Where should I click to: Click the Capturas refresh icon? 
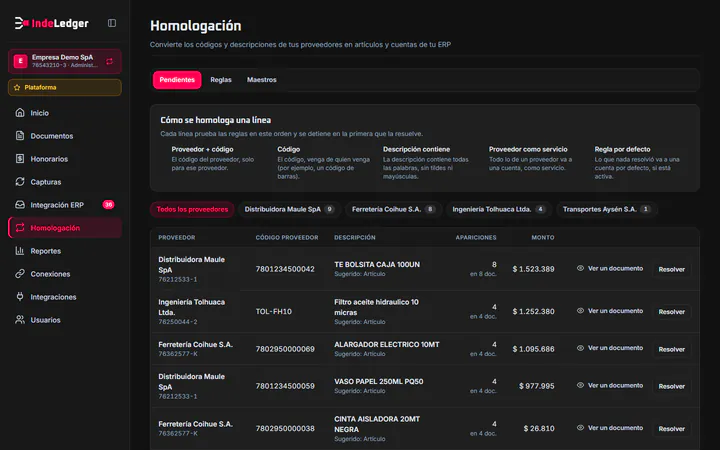[x=20, y=181]
